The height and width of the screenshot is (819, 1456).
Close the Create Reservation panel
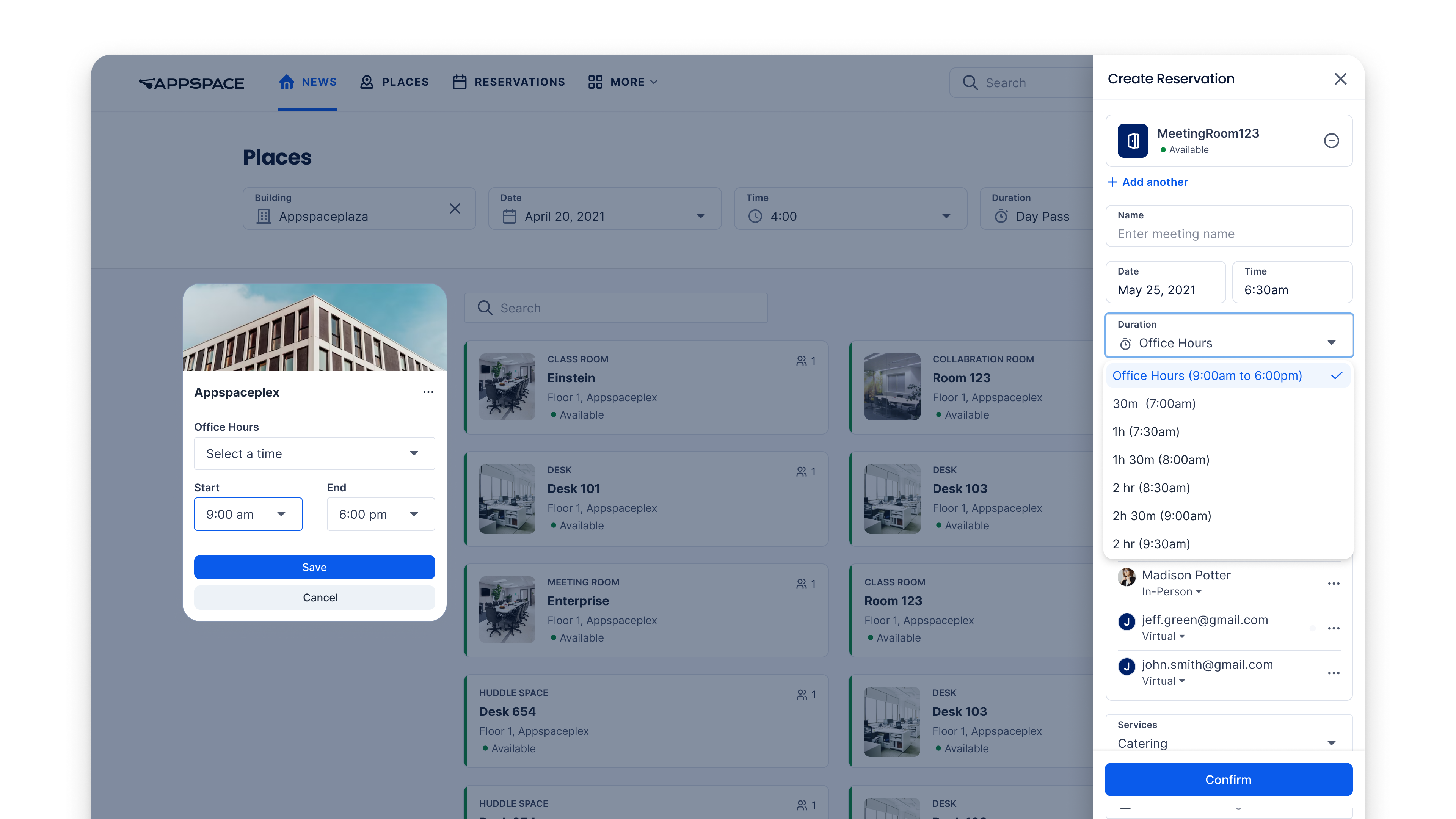tap(1340, 79)
